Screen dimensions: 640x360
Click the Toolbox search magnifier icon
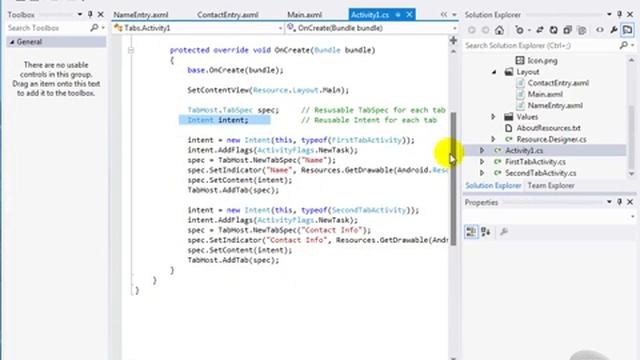94,28
